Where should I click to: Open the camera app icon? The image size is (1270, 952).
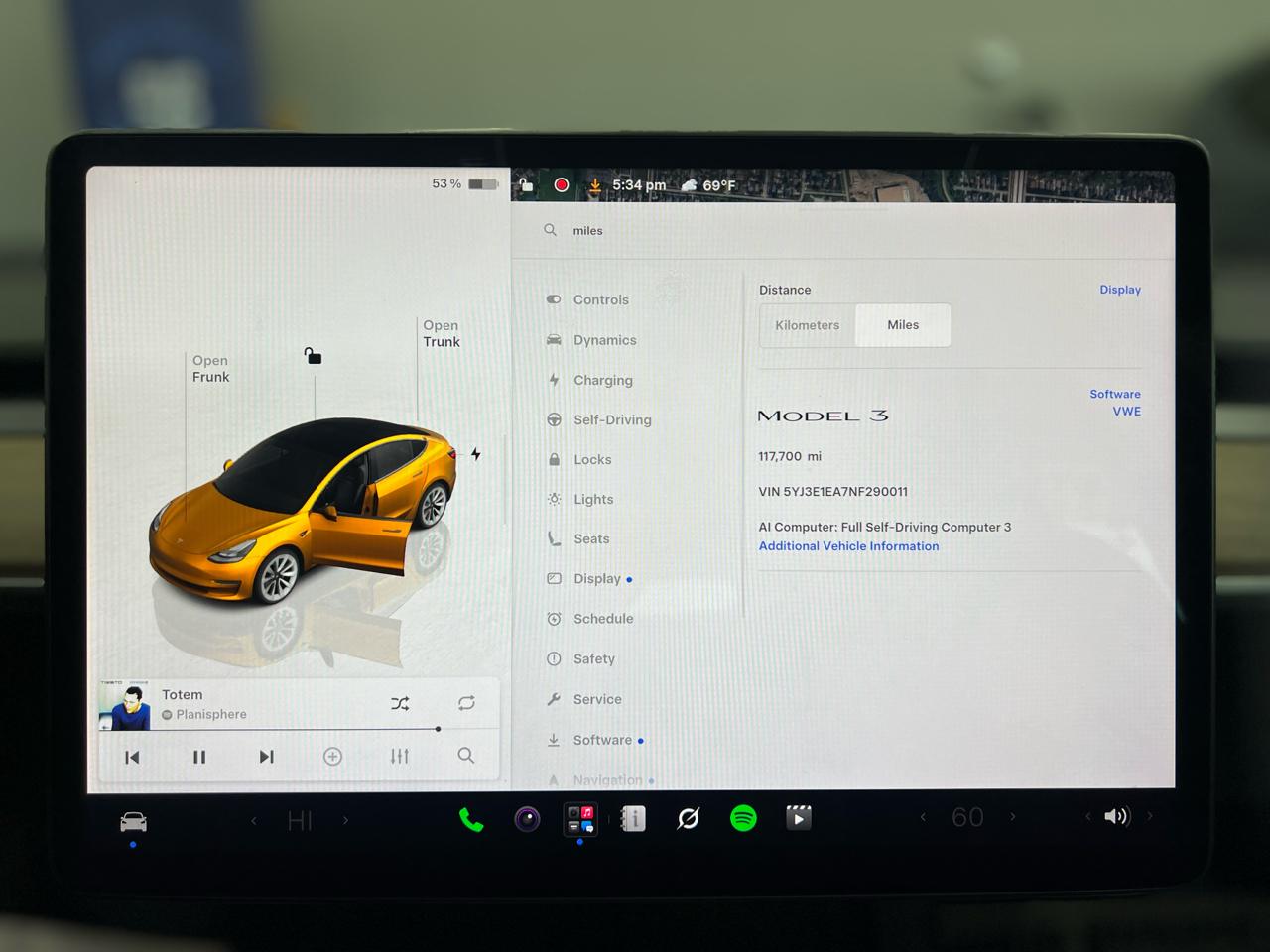[x=527, y=819]
